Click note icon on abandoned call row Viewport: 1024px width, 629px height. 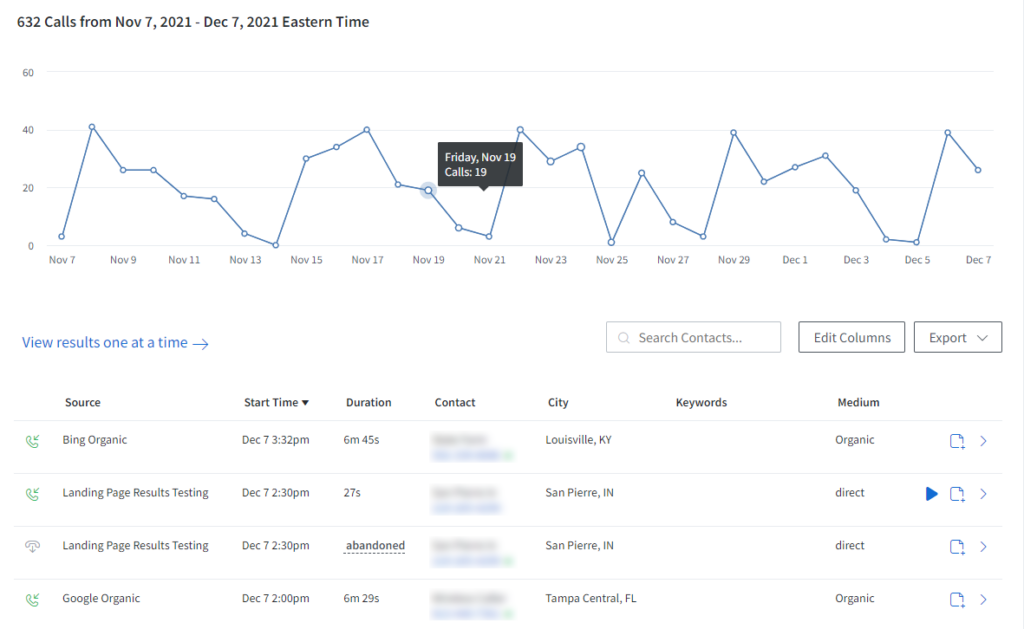957,547
